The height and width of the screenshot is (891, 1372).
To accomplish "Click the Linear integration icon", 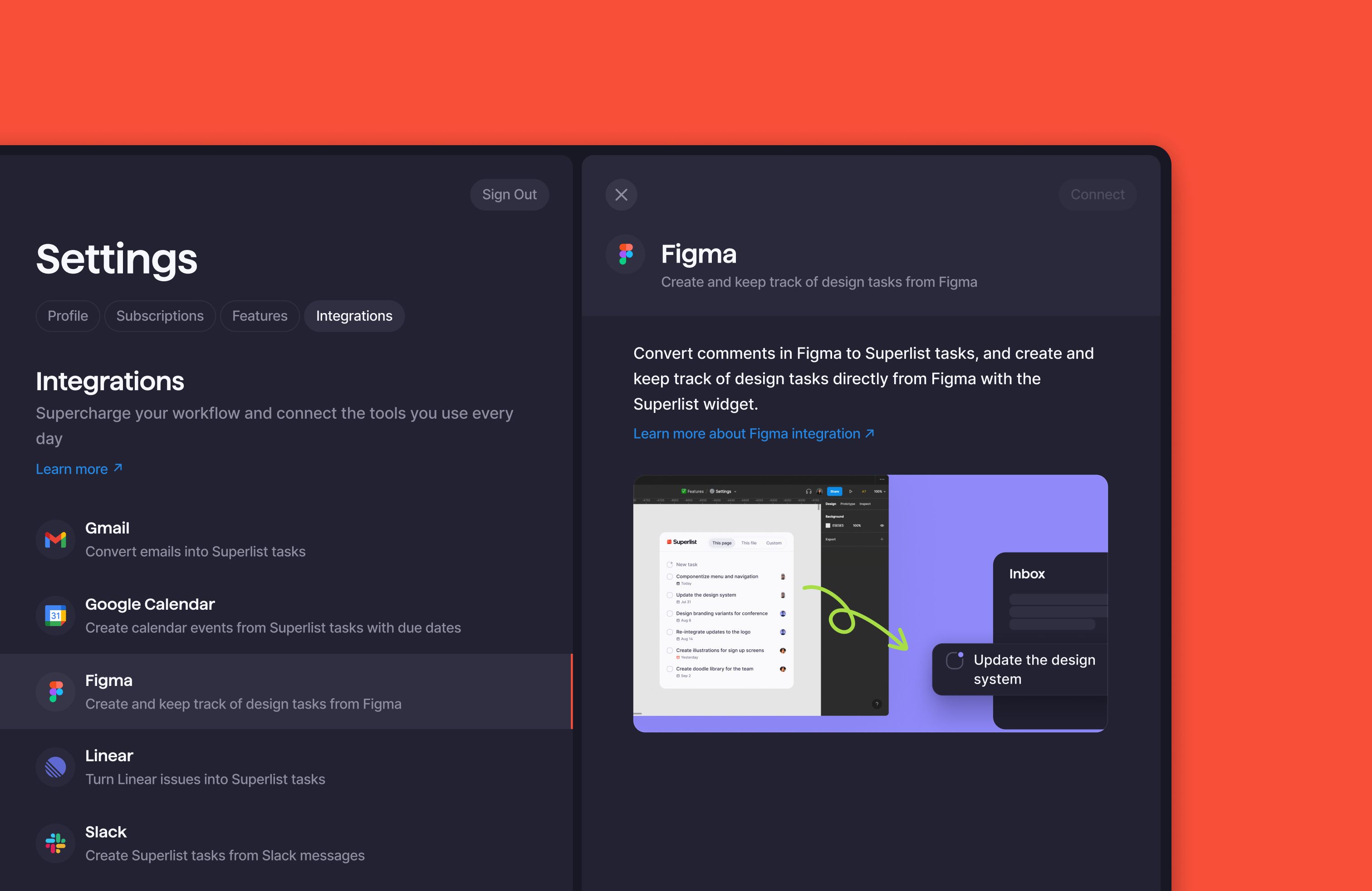I will (x=55, y=767).
